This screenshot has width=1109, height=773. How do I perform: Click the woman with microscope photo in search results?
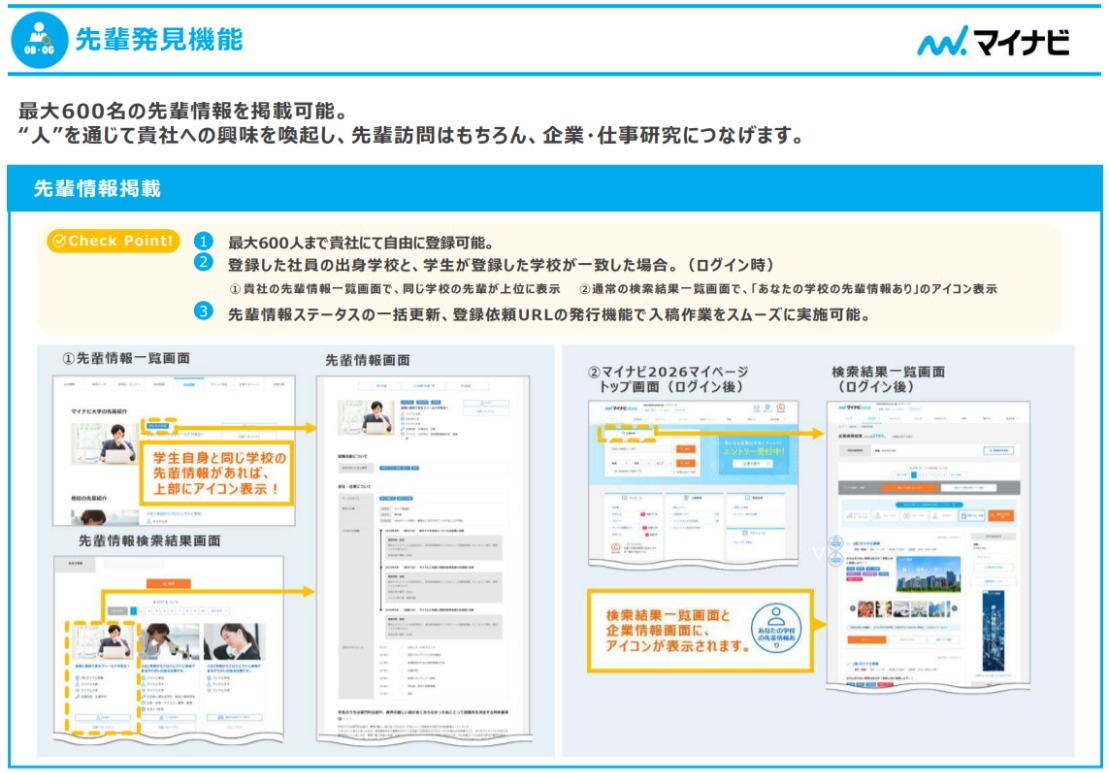click(169, 641)
